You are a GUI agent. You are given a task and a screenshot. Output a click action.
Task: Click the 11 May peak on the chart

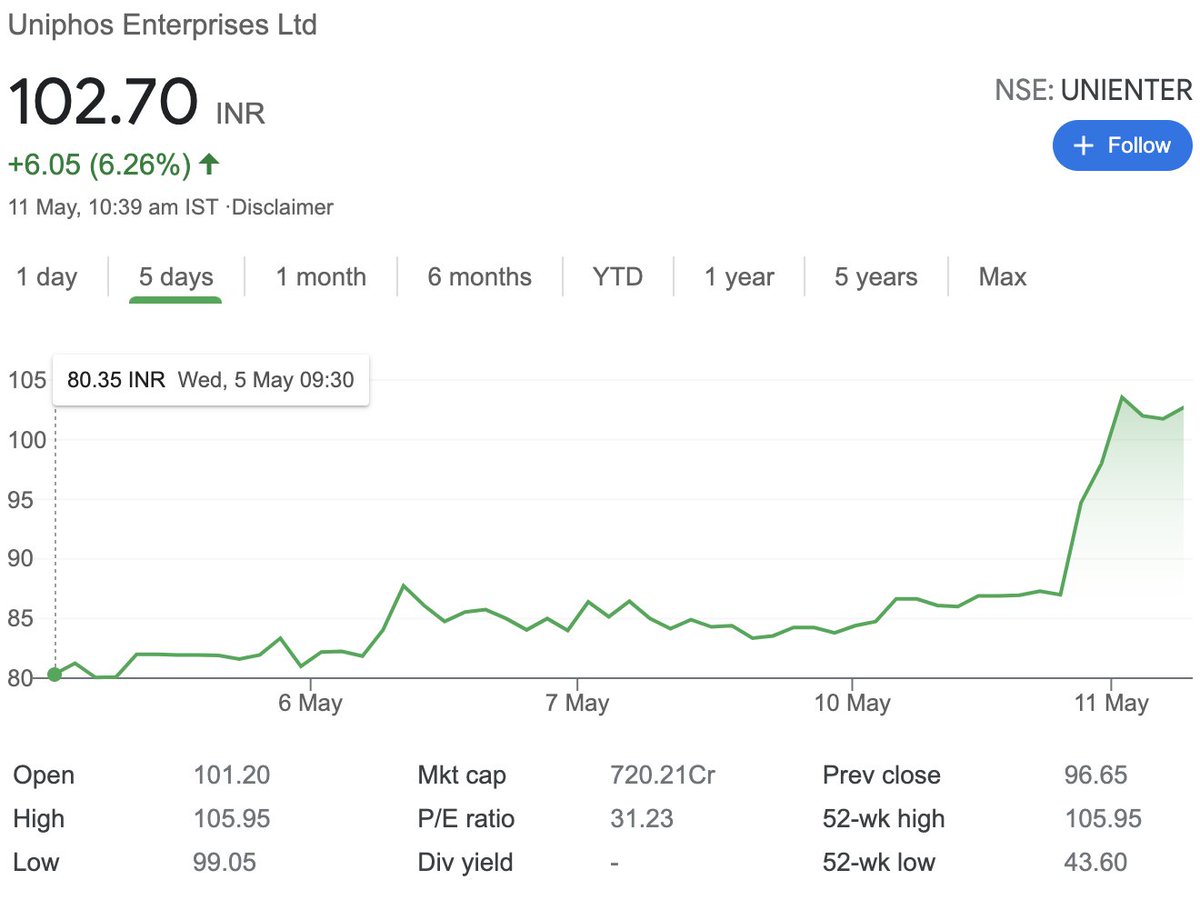coord(1122,397)
